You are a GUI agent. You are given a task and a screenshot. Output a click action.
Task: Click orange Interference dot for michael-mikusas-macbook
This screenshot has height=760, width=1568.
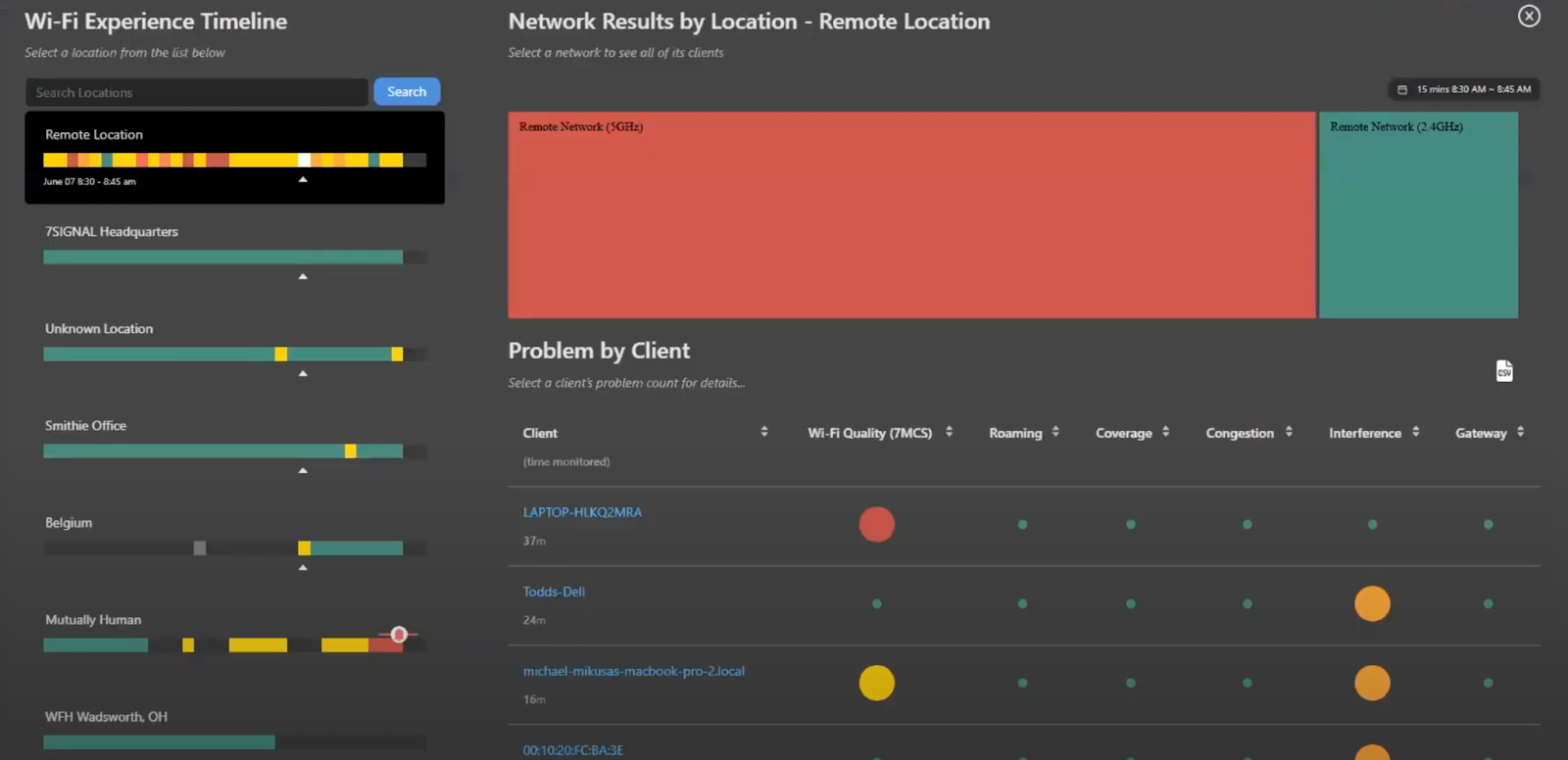[1372, 683]
